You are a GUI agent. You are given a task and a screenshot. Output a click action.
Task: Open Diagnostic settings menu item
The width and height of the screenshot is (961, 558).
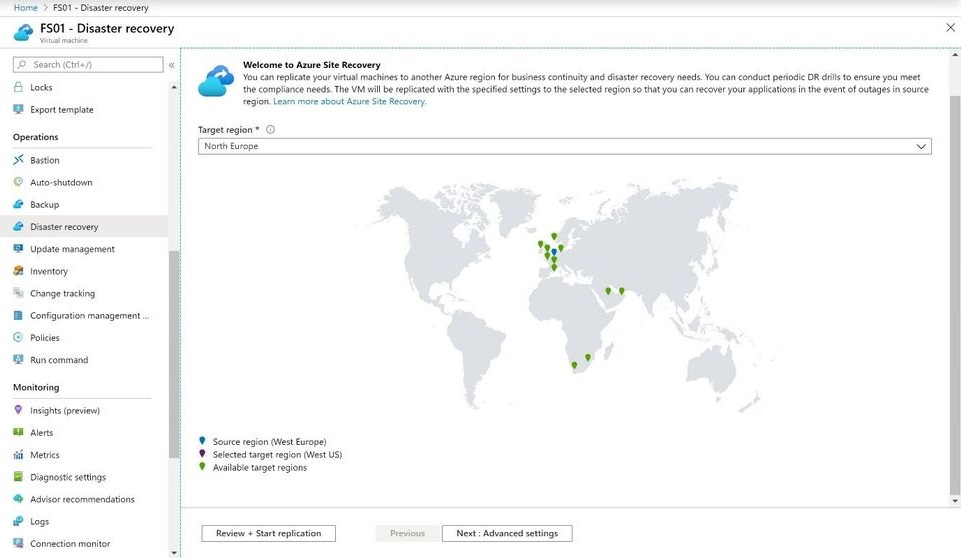pos(68,477)
